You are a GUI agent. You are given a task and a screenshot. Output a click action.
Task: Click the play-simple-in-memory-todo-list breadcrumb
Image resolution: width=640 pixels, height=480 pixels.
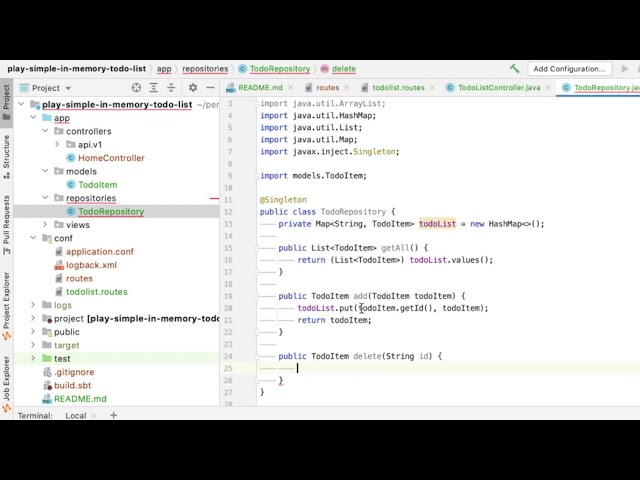(76, 69)
